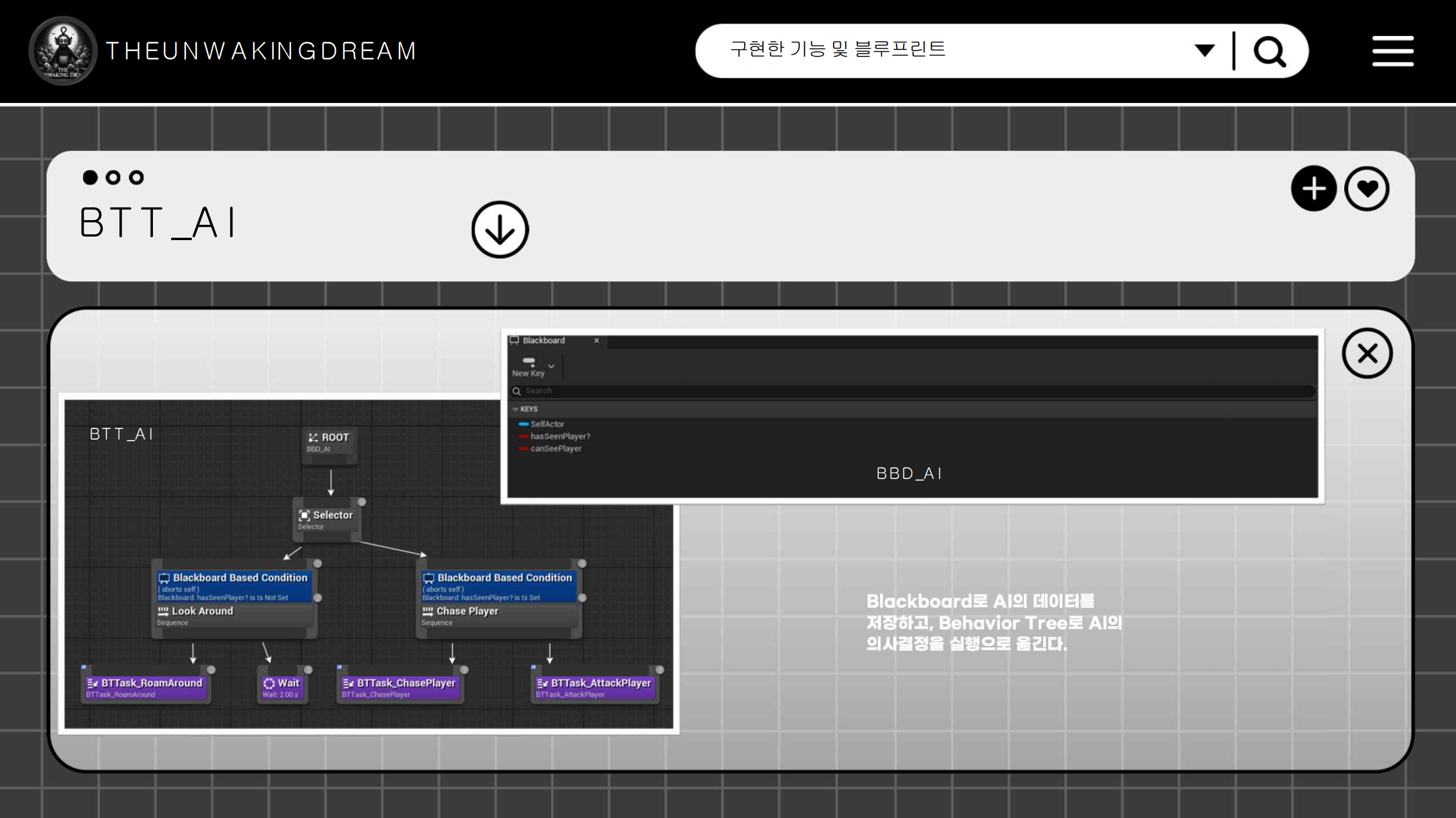Click the Unwaking Dream logo
Image resolution: width=1456 pixels, height=818 pixels.
[x=63, y=51]
